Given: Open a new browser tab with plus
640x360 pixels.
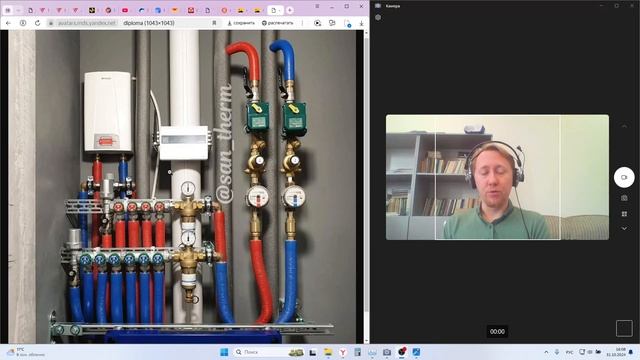Looking at the screenshot, I should point(290,10).
